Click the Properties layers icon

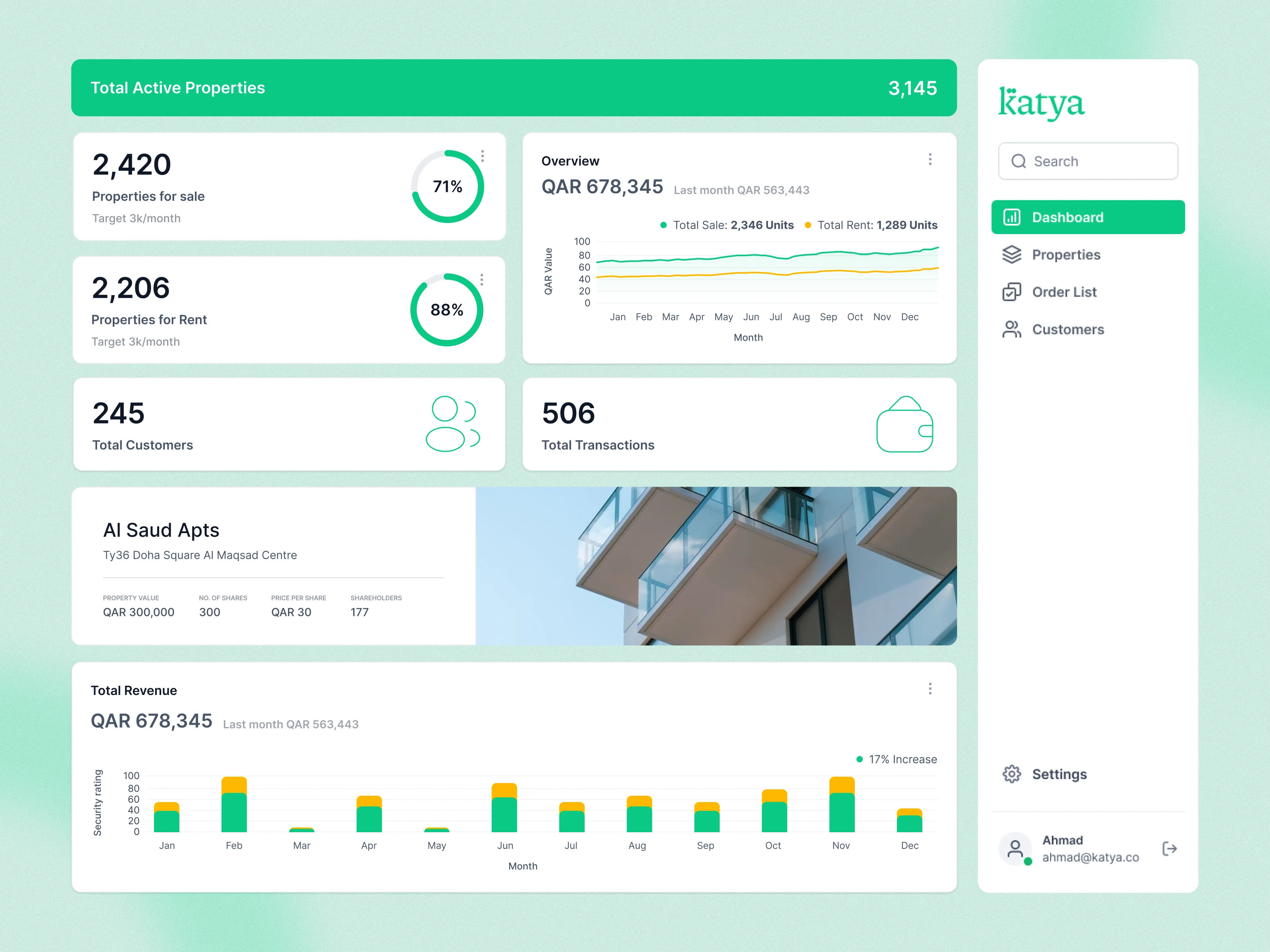1012,254
